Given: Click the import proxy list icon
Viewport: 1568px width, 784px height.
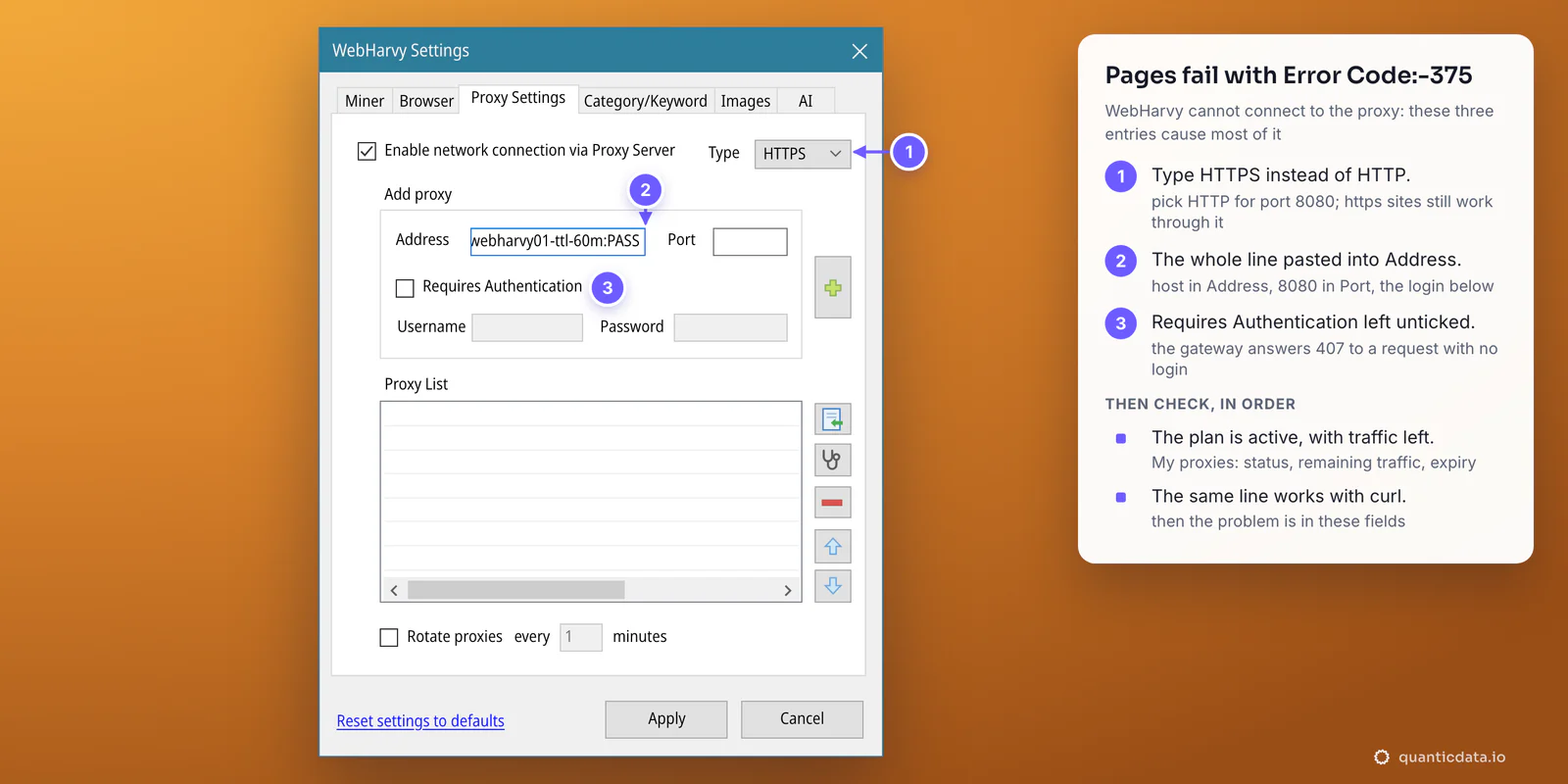Looking at the screenshot, I should 833,419.
